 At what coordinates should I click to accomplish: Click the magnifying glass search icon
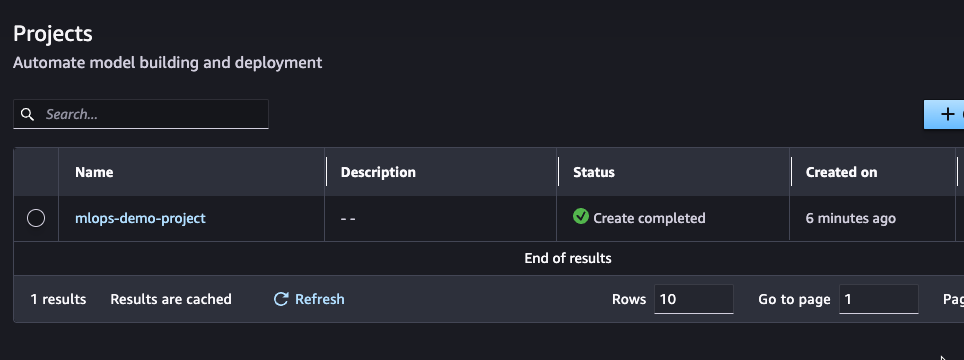tap(27, 114)
